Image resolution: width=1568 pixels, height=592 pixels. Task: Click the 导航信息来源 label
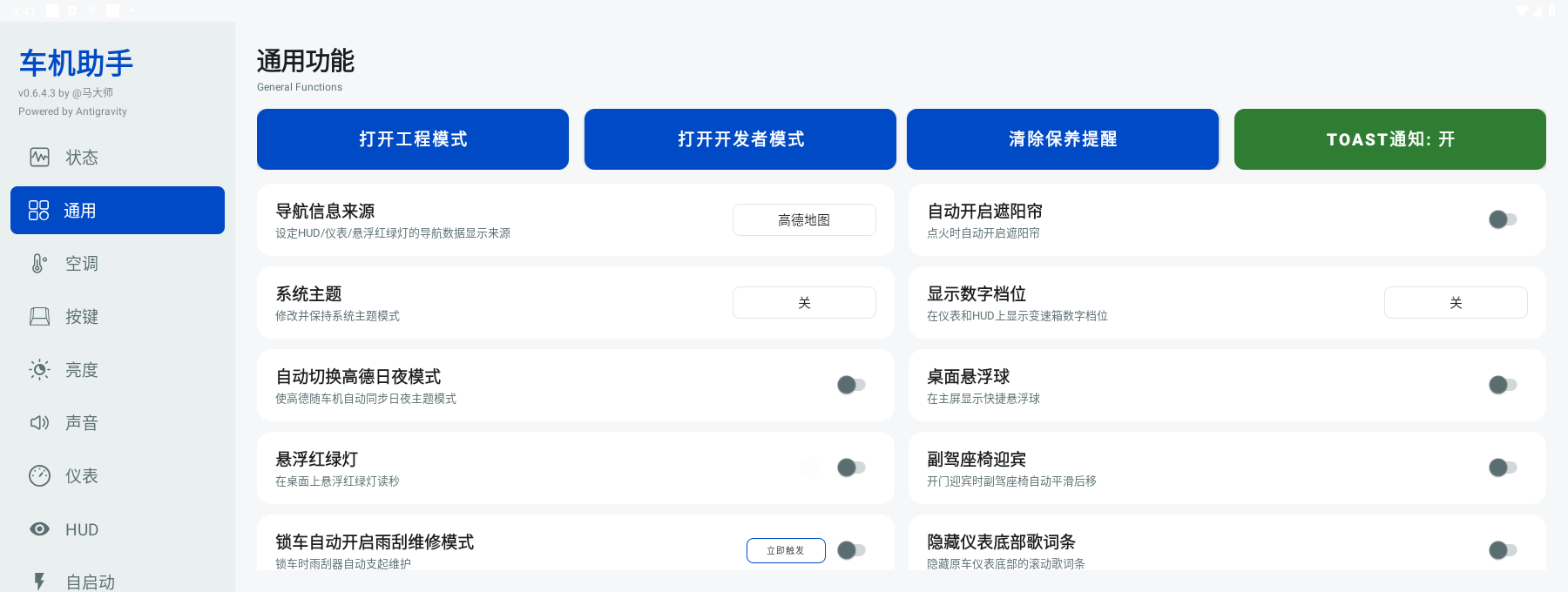(x=325, y=212)
